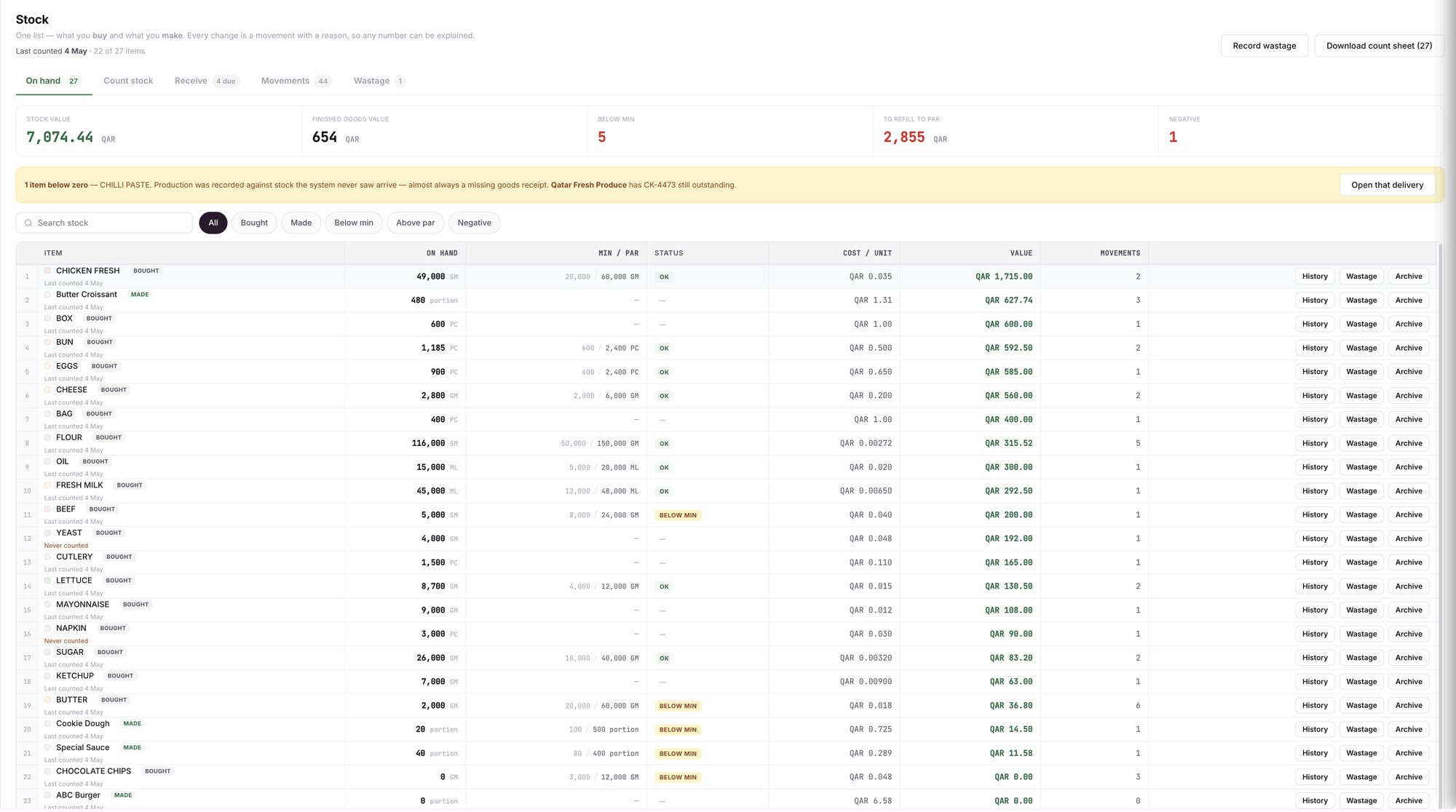This screenshot has width=1456, height=812.
Task: Open History for CHICKEN FRESH
Action: [1315, 276]
